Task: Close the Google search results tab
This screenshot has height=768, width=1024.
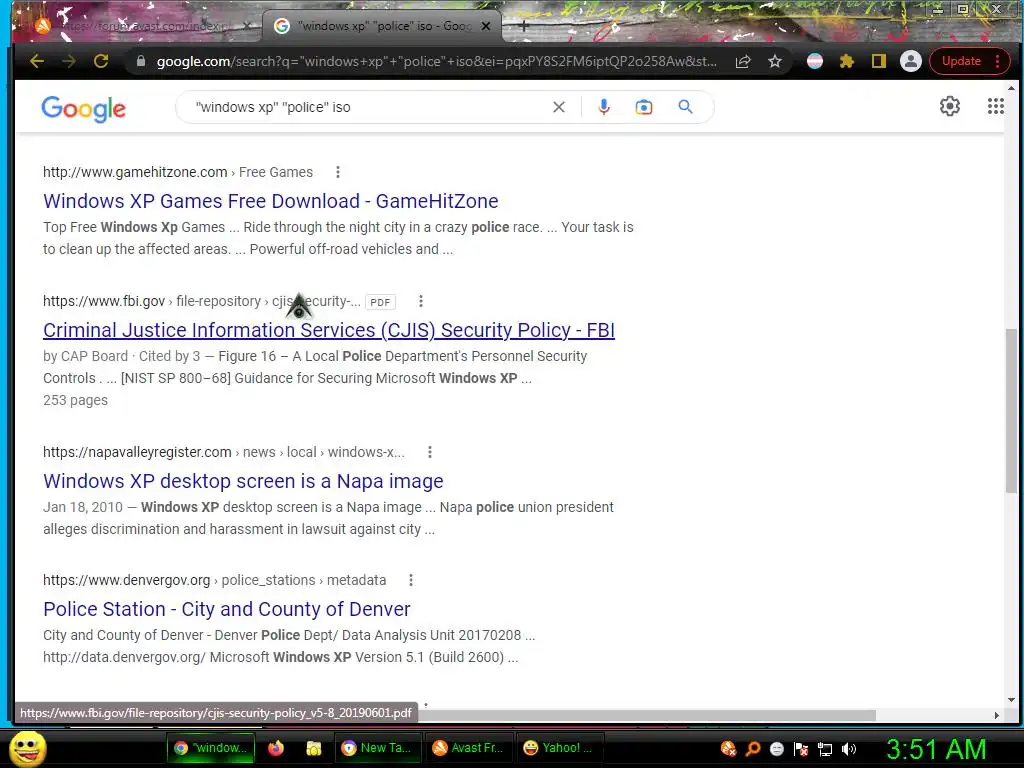Action: pyautogui.click(x=486, y=26)
